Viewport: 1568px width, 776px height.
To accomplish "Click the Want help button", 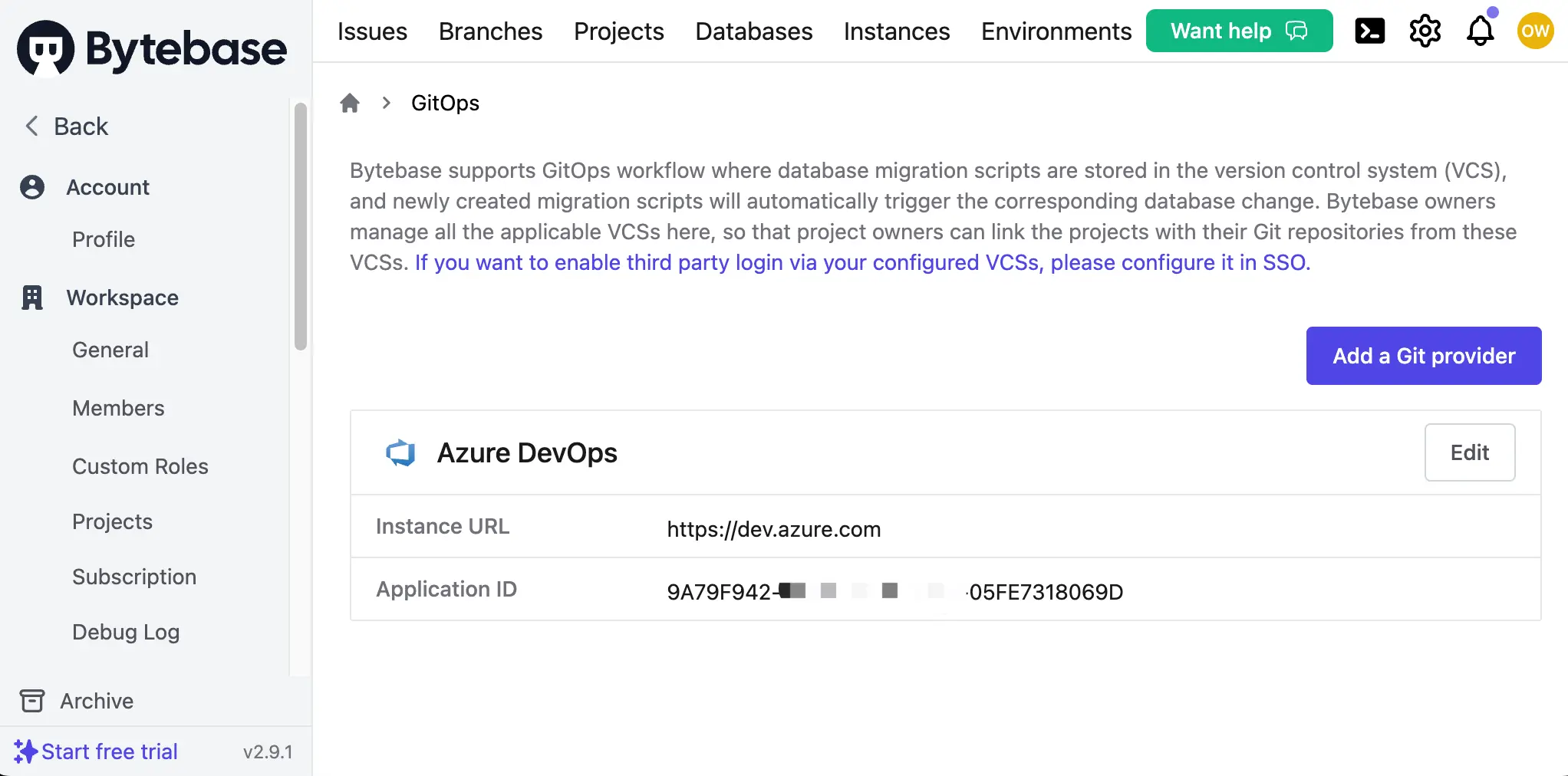I will point(1239,31).
